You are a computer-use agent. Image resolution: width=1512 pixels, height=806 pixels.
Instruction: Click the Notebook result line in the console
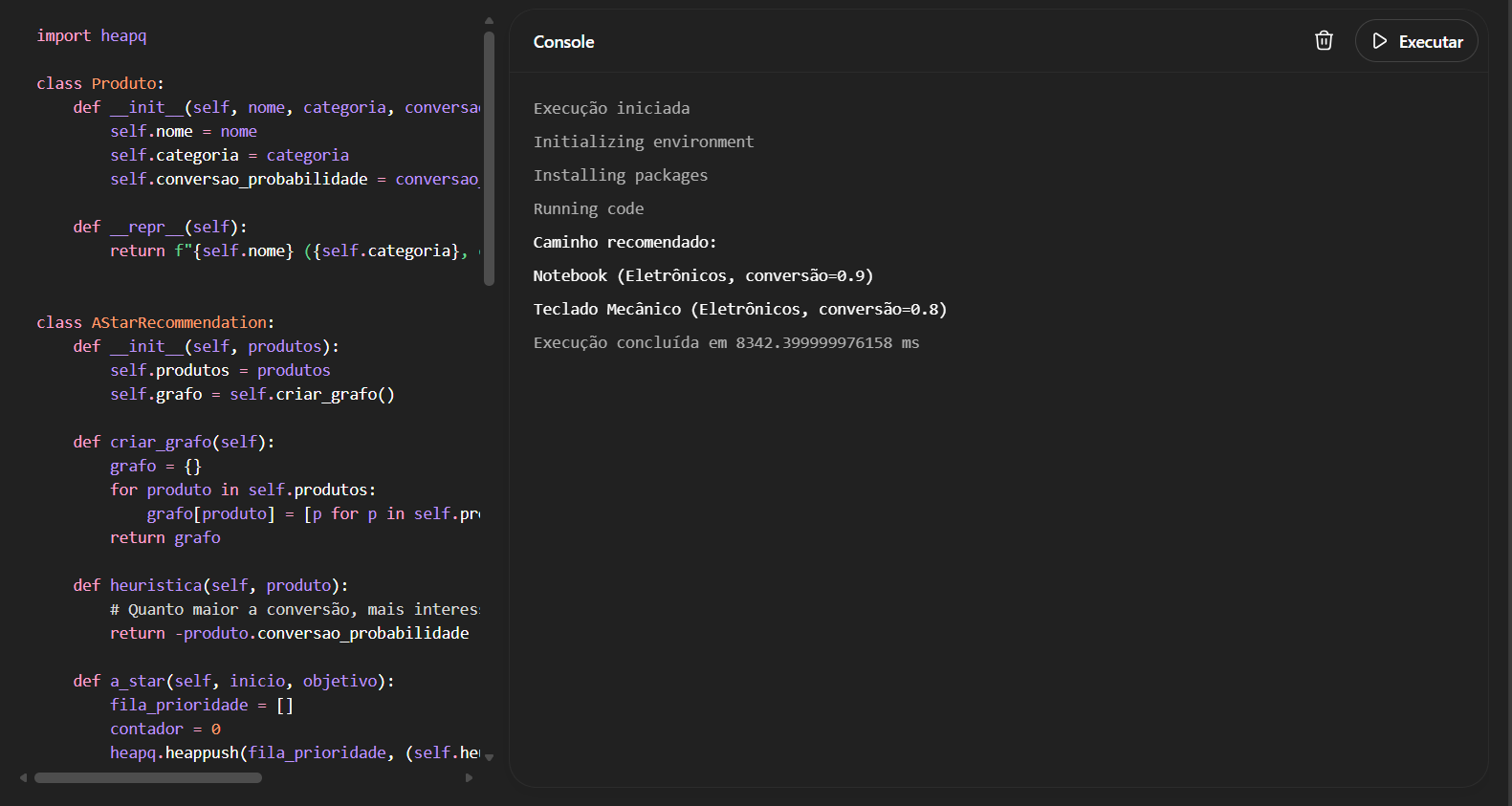click(703, 276)
